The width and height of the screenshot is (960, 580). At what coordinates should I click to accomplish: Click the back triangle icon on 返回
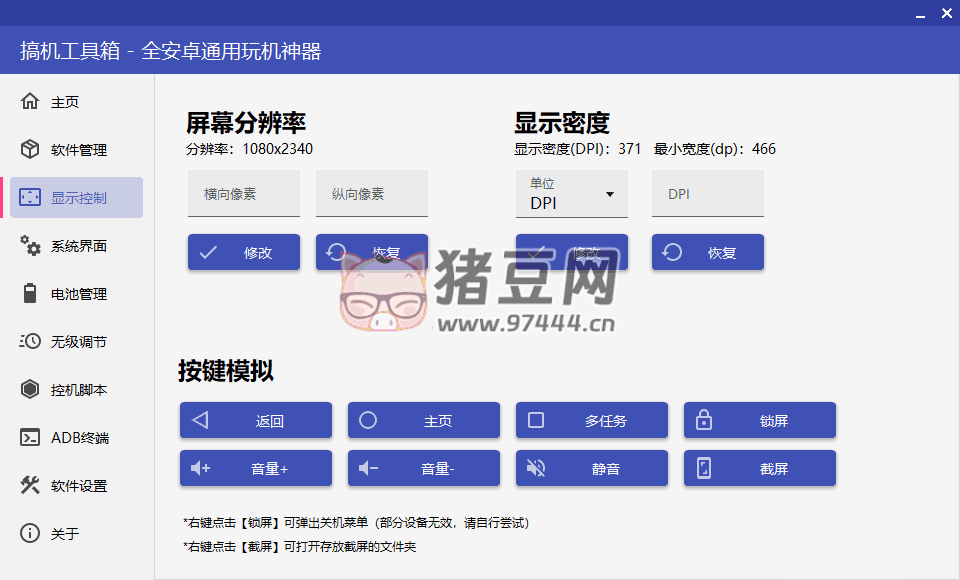[x=199, y=420]
